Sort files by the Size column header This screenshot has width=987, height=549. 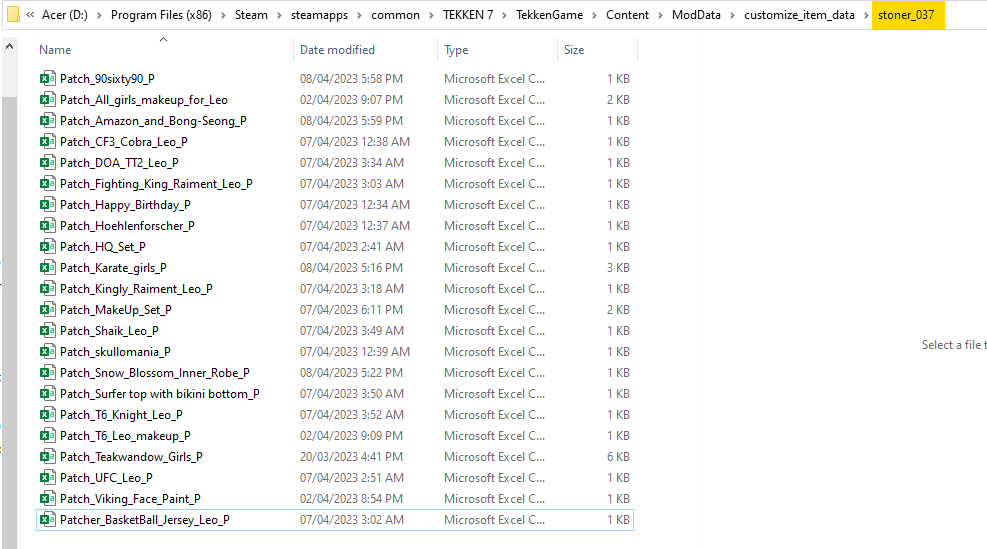pyautogui.click(x=573, y=50)
